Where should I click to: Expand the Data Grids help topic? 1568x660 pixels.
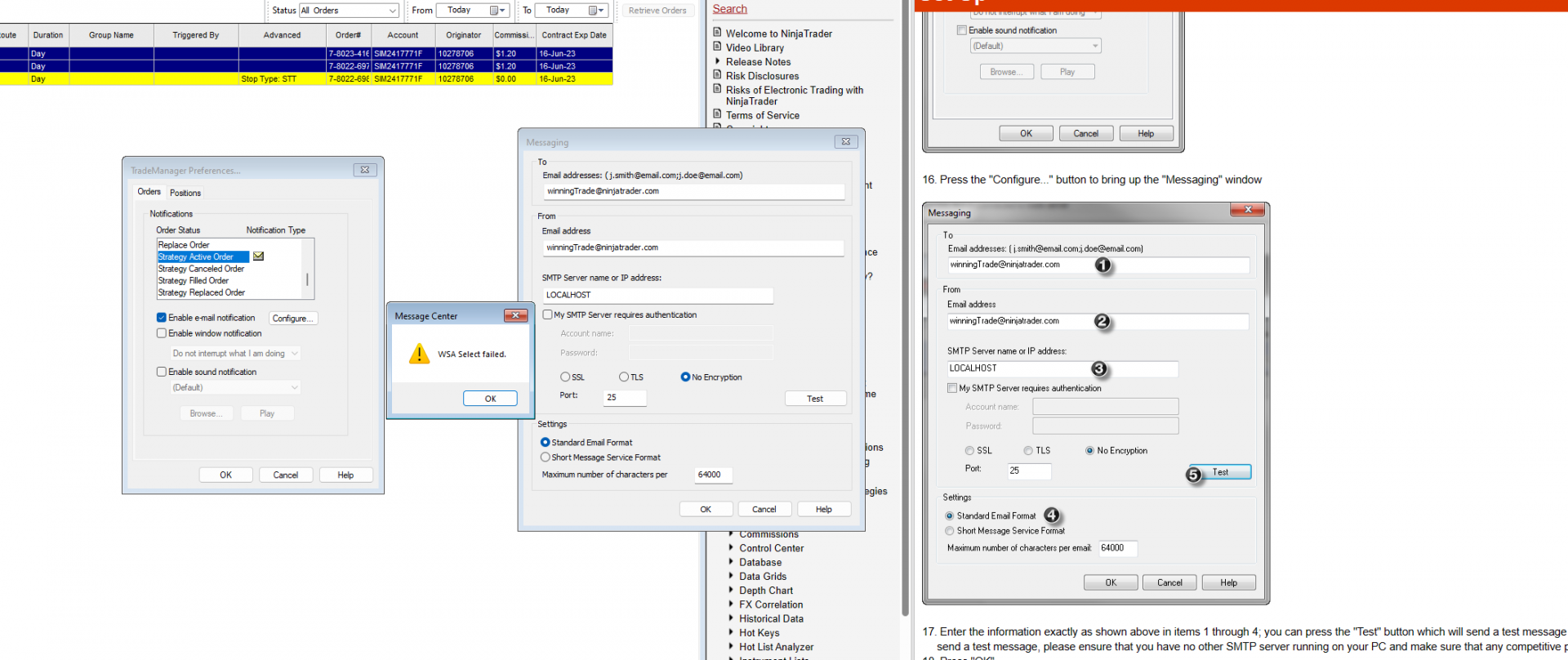731,576
